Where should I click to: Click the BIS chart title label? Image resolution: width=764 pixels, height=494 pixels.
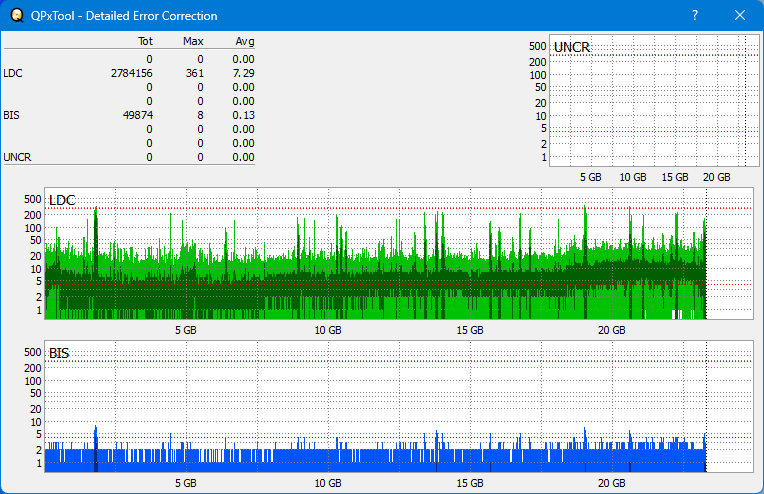[x=59, y=353]
